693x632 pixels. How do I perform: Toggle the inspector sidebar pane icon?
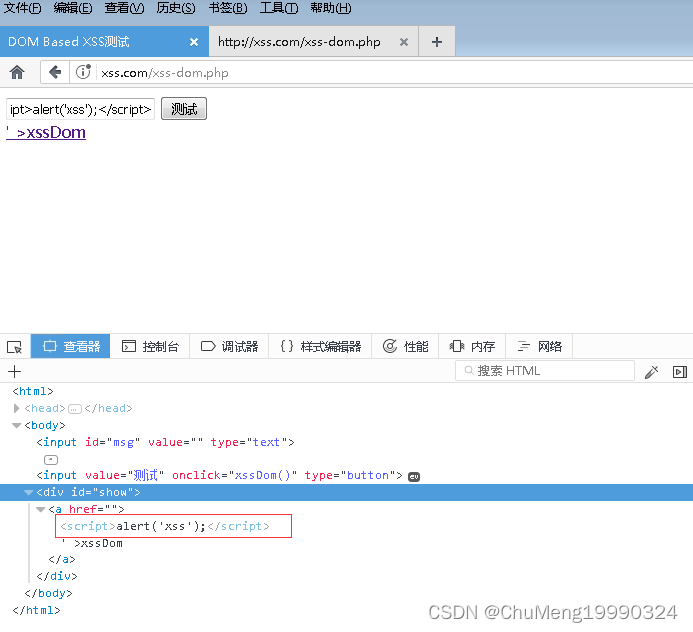[x=680, y=372]
